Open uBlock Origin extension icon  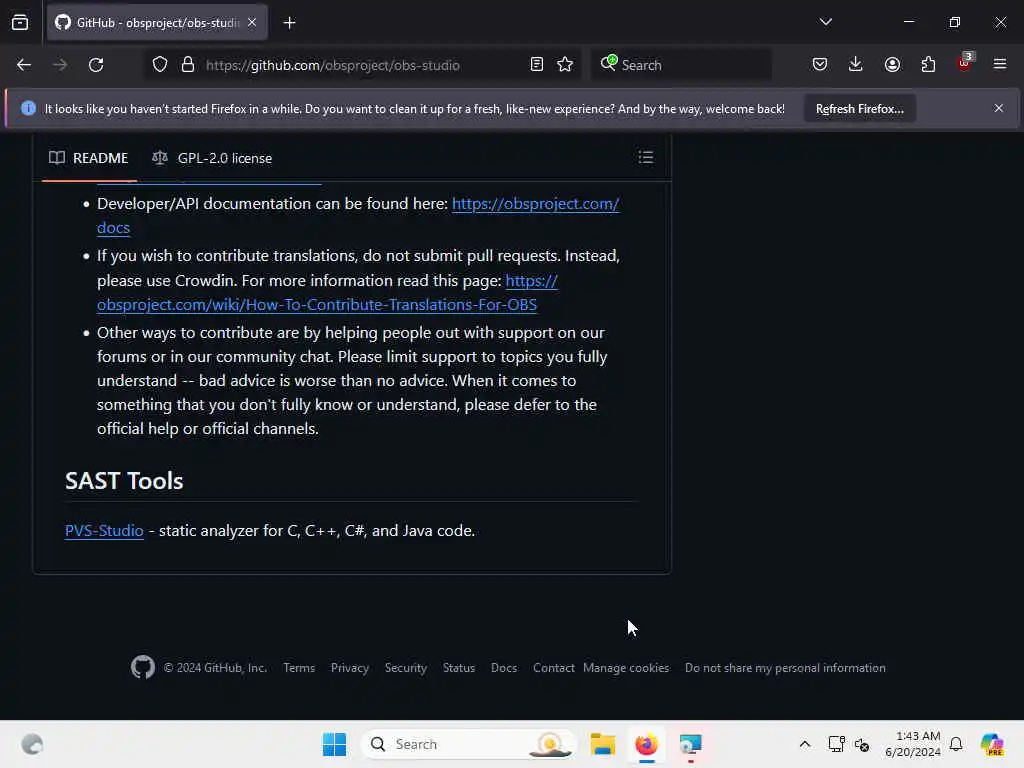pos(964,63)
